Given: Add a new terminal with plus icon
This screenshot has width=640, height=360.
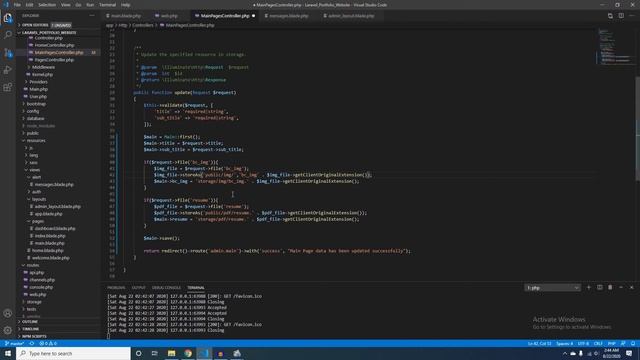Looking at the screenshot, I should tap(589, 288).
